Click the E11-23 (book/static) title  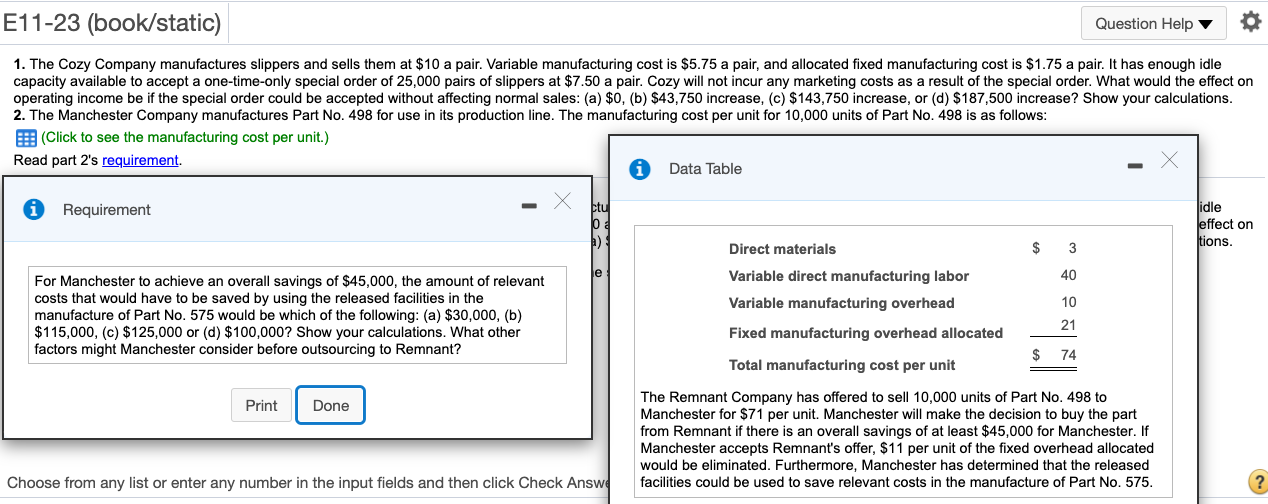112,21
